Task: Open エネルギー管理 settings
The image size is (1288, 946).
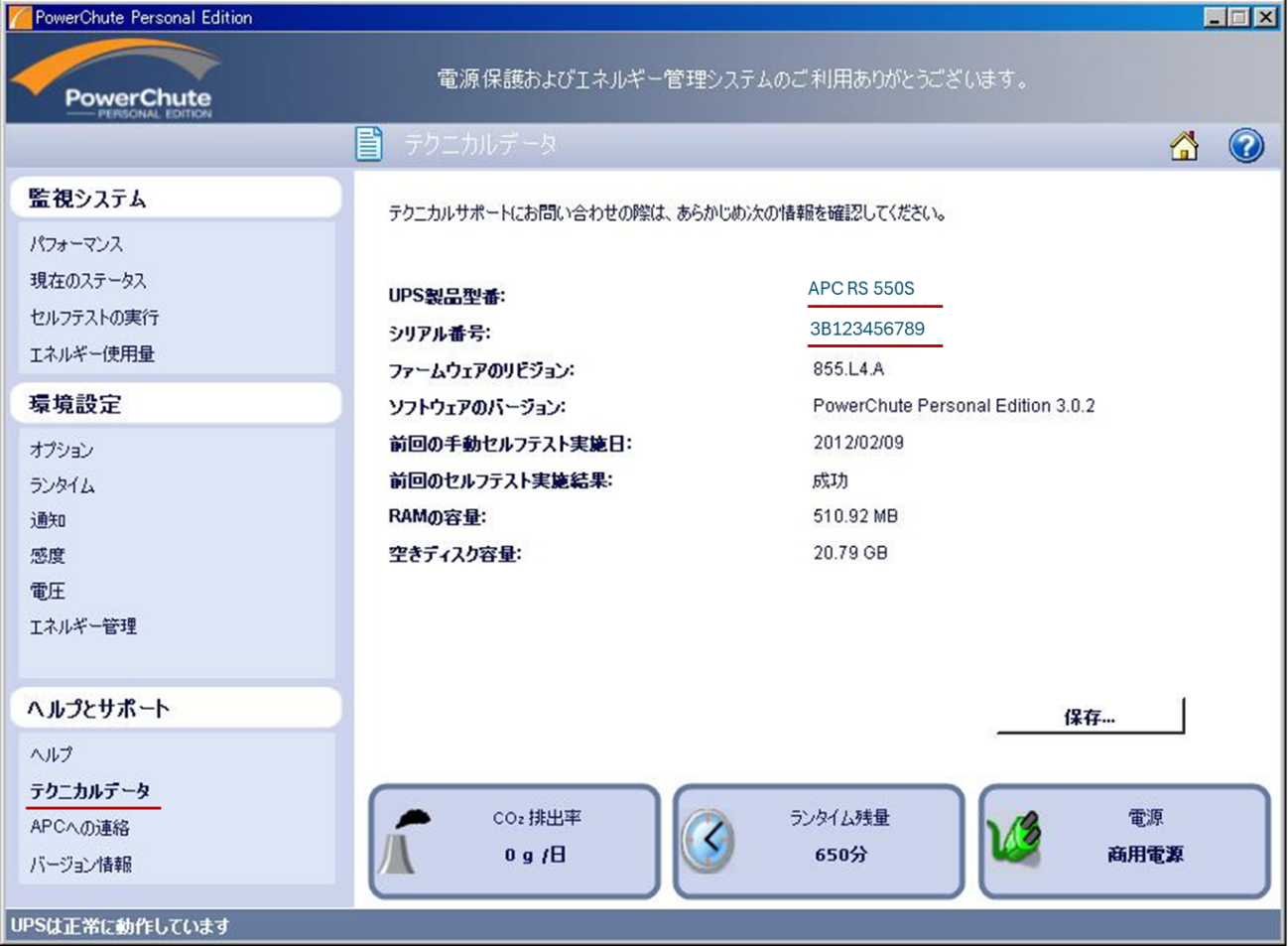Action: (83, 626)
